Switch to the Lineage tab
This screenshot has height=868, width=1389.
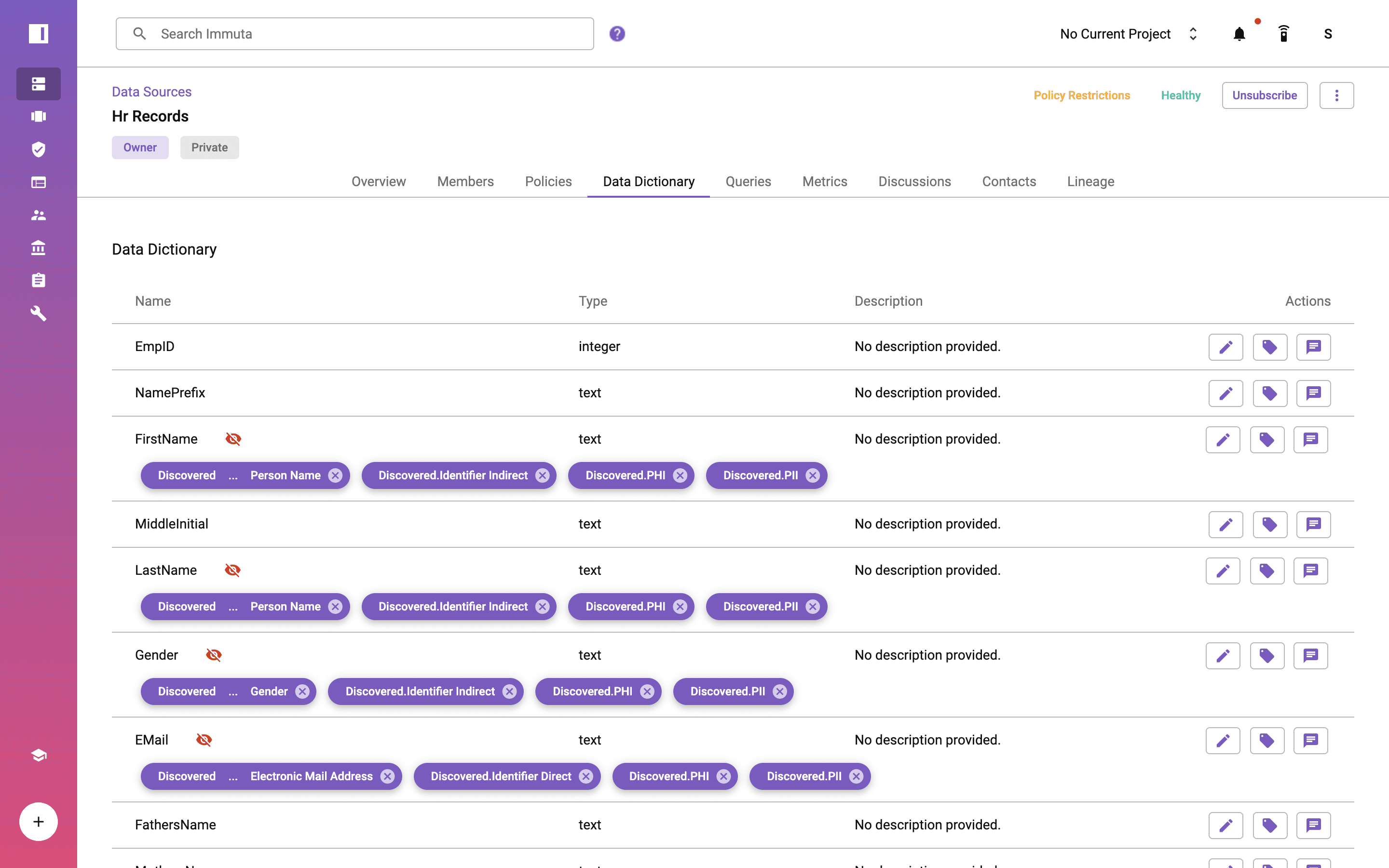tap(1090, 181)
